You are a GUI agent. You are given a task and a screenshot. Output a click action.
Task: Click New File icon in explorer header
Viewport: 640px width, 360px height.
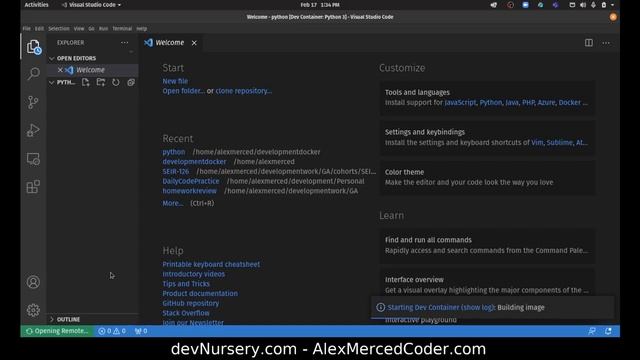[85, 82]
